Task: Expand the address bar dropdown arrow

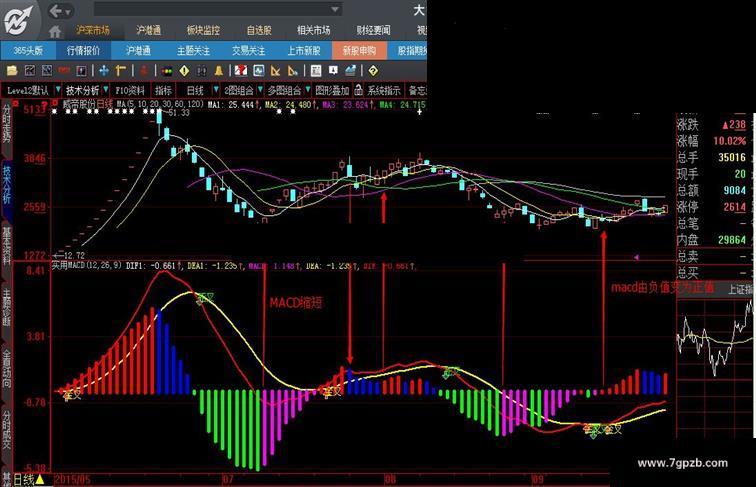Action: [x=335, y=9]
